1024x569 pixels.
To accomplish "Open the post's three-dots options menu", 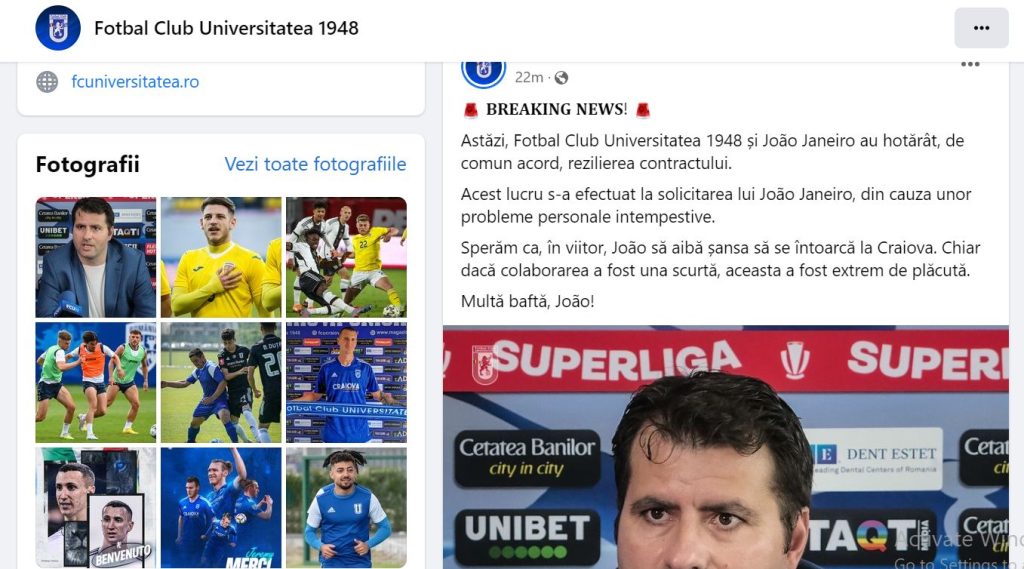I will tap(970, 64).
